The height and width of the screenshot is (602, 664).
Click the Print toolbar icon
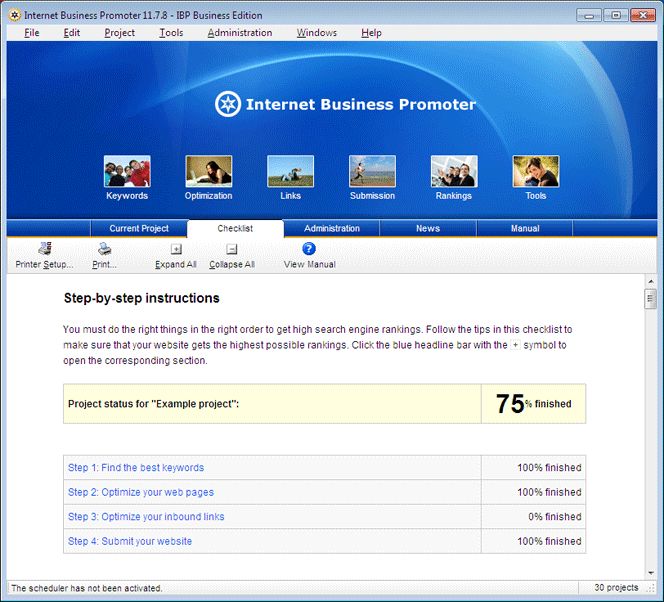click(104, 249)
